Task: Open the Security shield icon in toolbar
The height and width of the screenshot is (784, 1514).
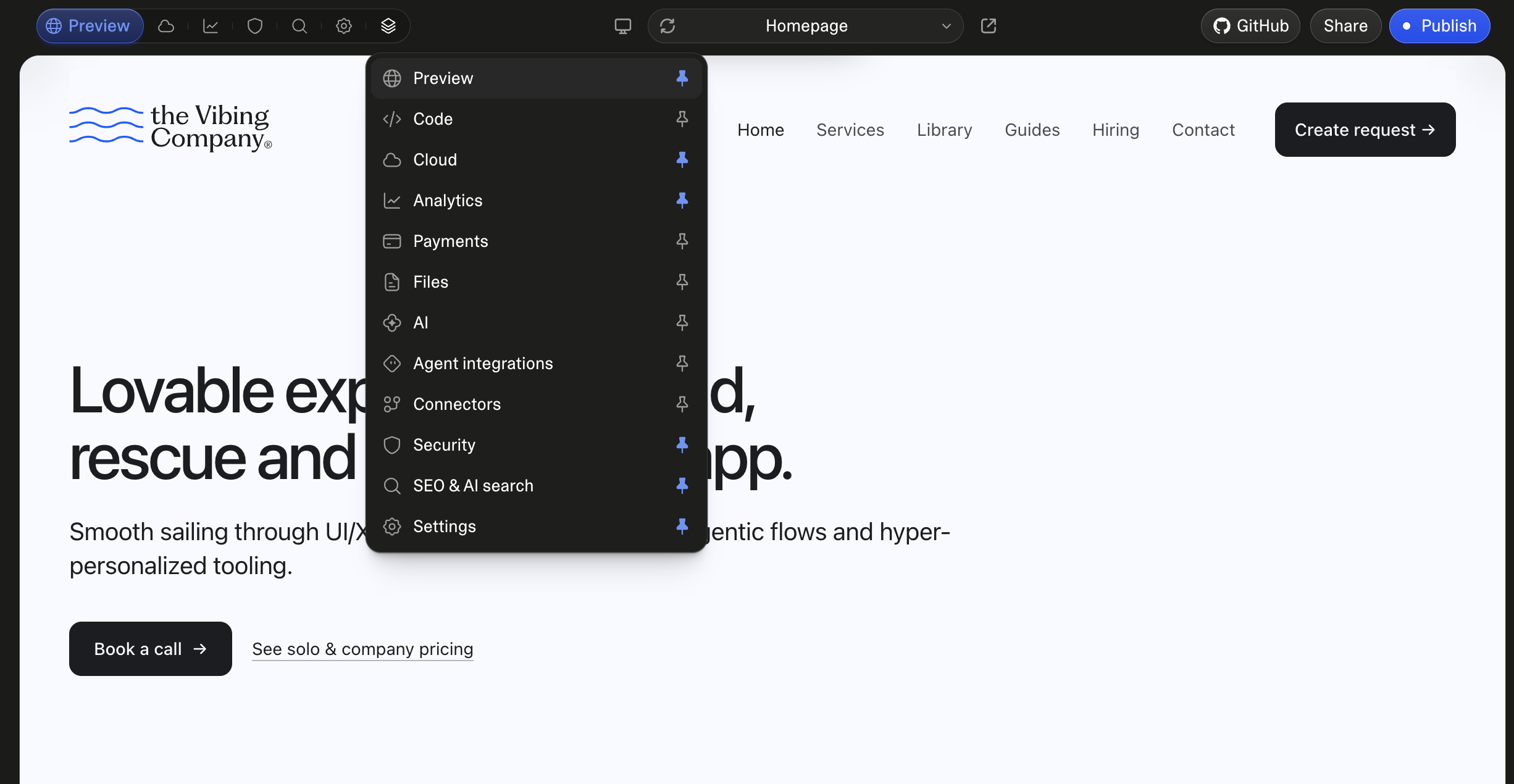Action: (255, 26)
